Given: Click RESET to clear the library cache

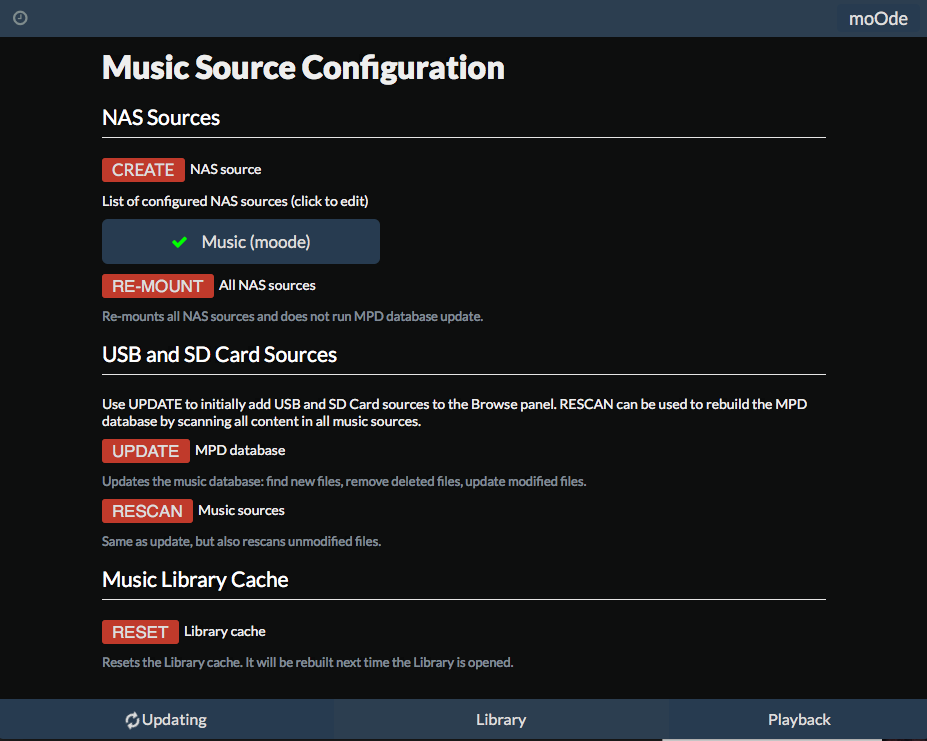Looking at the screenshot, I should (140, 632).
